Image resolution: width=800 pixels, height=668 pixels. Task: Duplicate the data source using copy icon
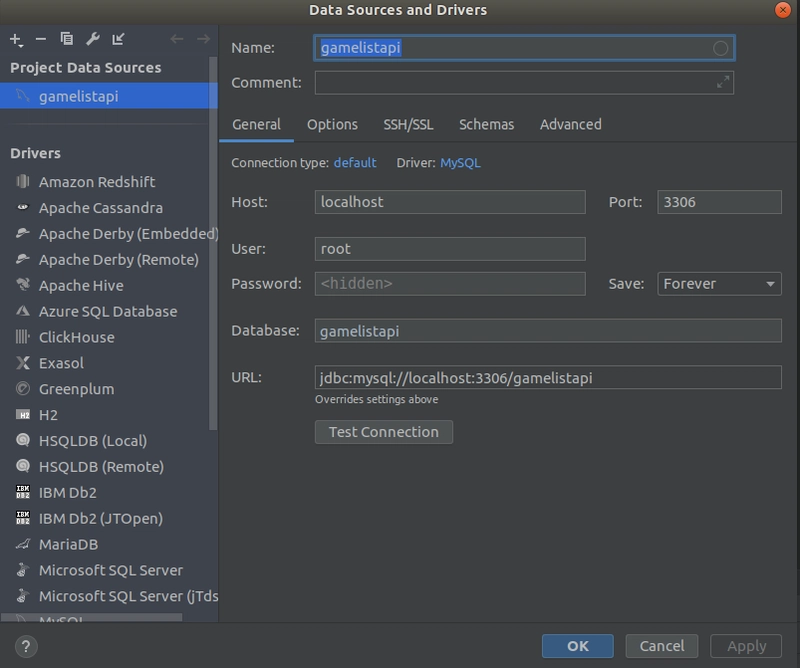click(66, 39)
